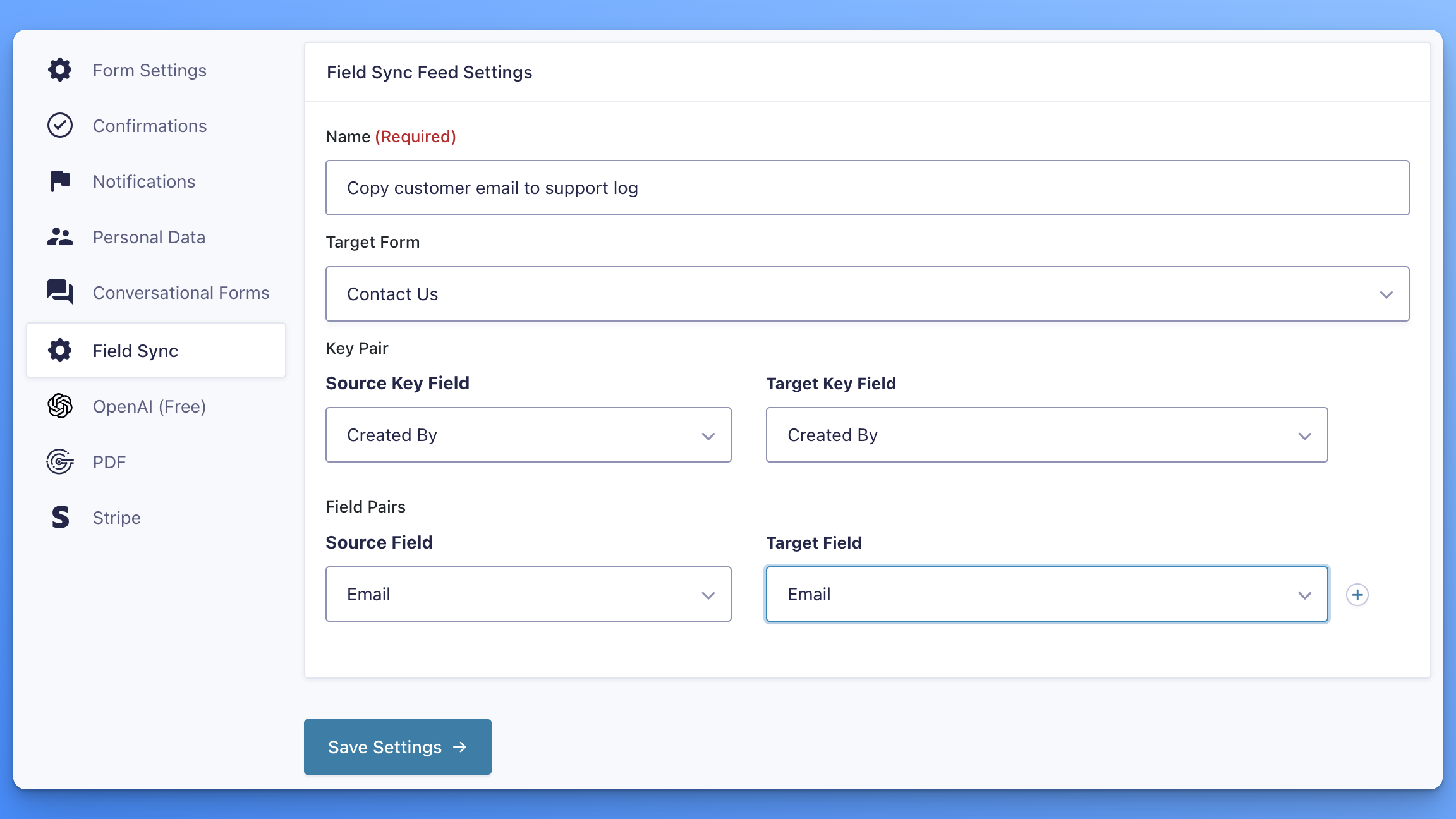
Task: Click the Field Sync Feed Settings heading
Action: pos(429,72)
